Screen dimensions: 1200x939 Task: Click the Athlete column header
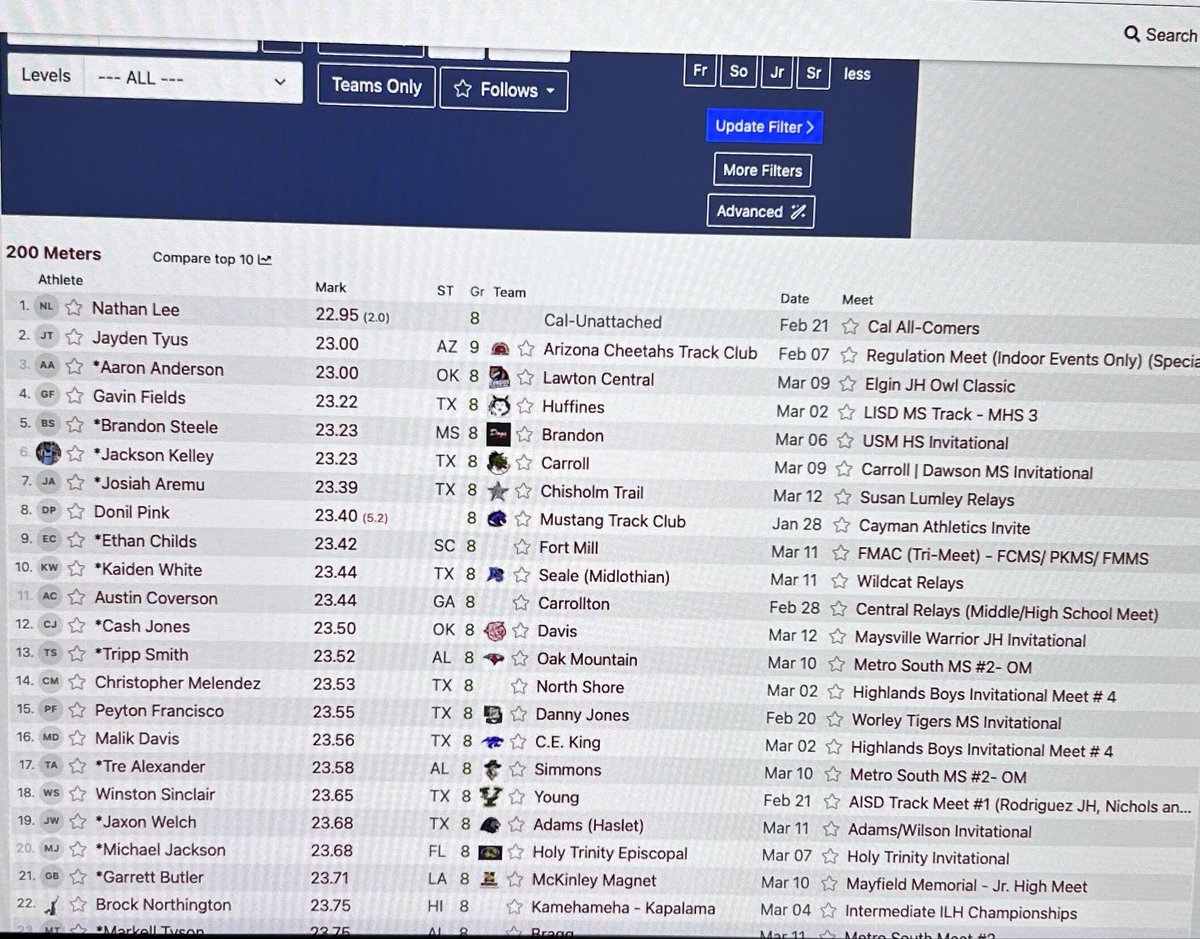(x=60, y=280)
